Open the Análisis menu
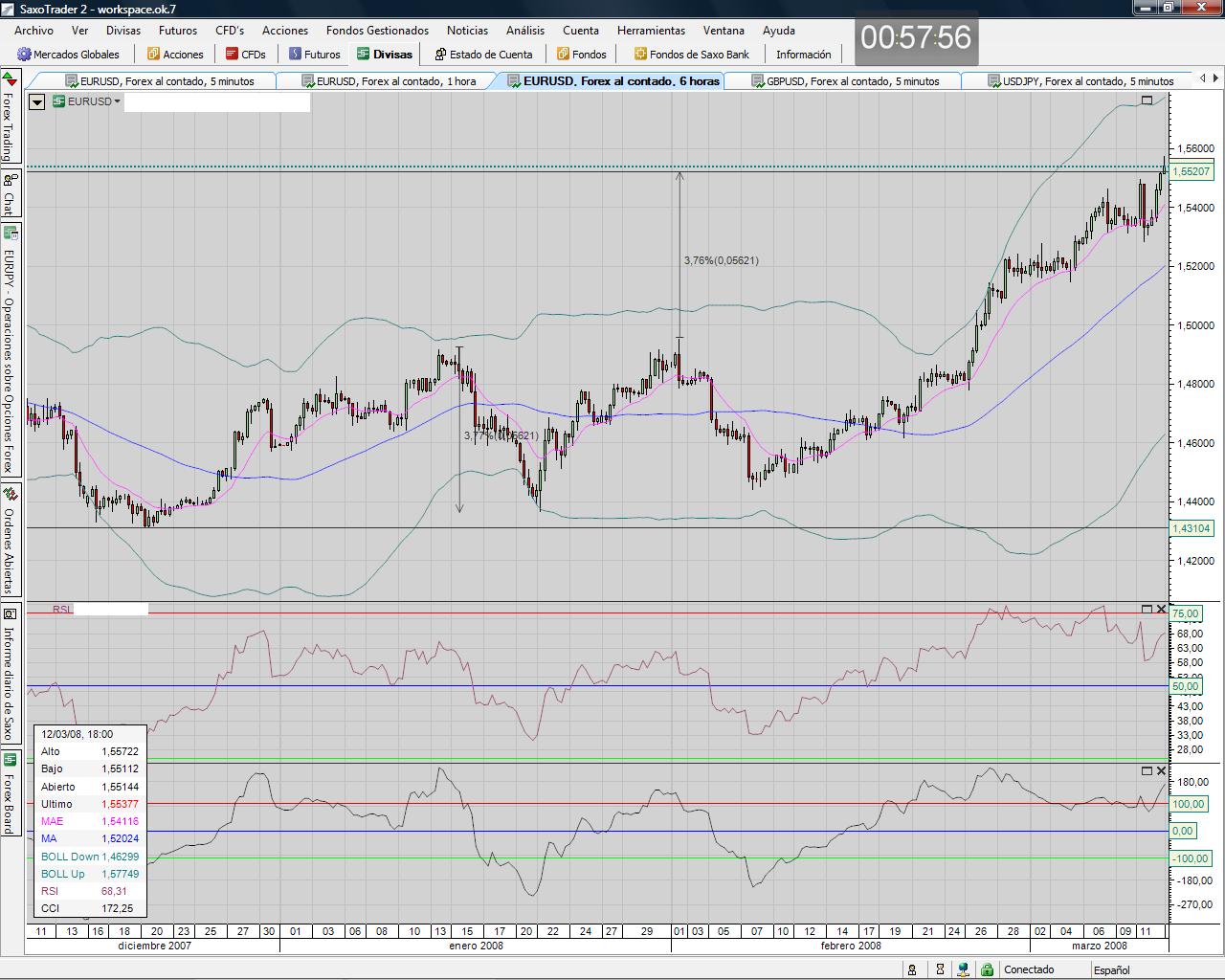Screen dimensions: 1225x980 point(524,31)
